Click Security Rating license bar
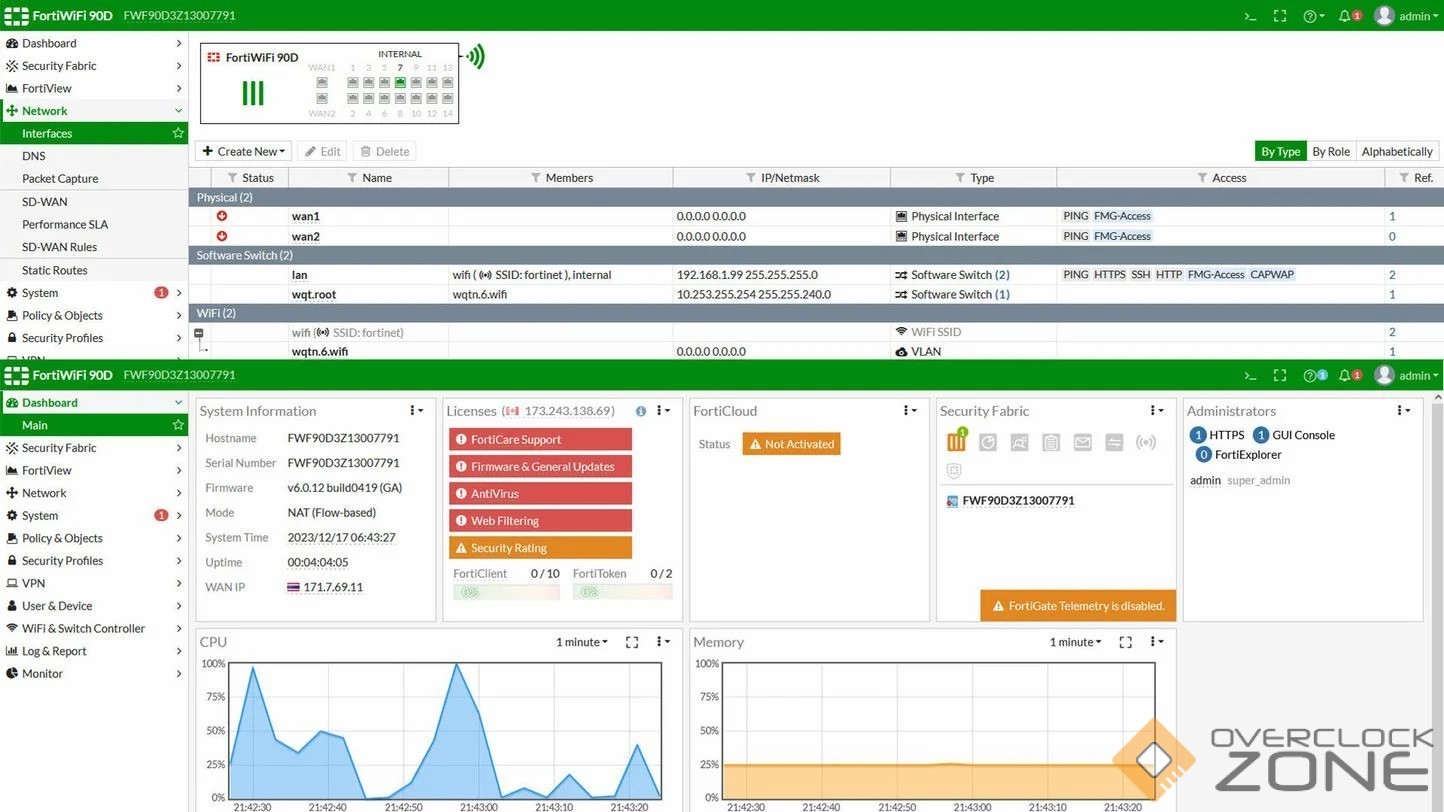Screen dimensions: 1444x812 (x=540, y=548)
